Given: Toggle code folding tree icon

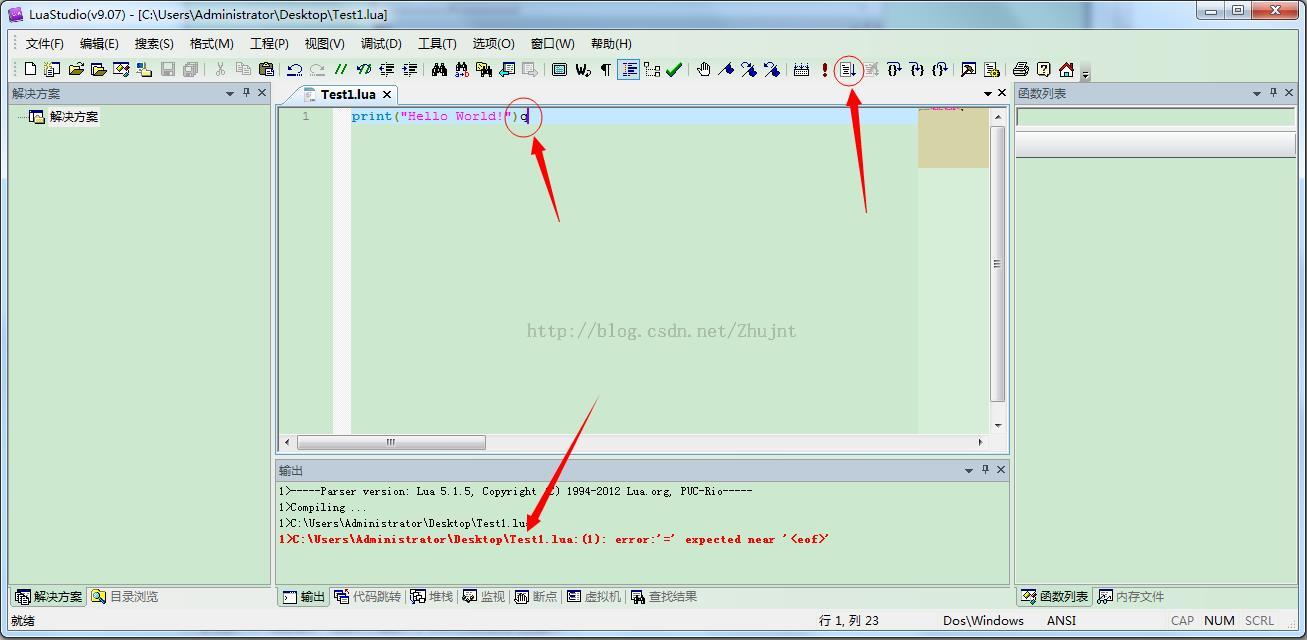Looking at the screenshot, I should point(652,69).
